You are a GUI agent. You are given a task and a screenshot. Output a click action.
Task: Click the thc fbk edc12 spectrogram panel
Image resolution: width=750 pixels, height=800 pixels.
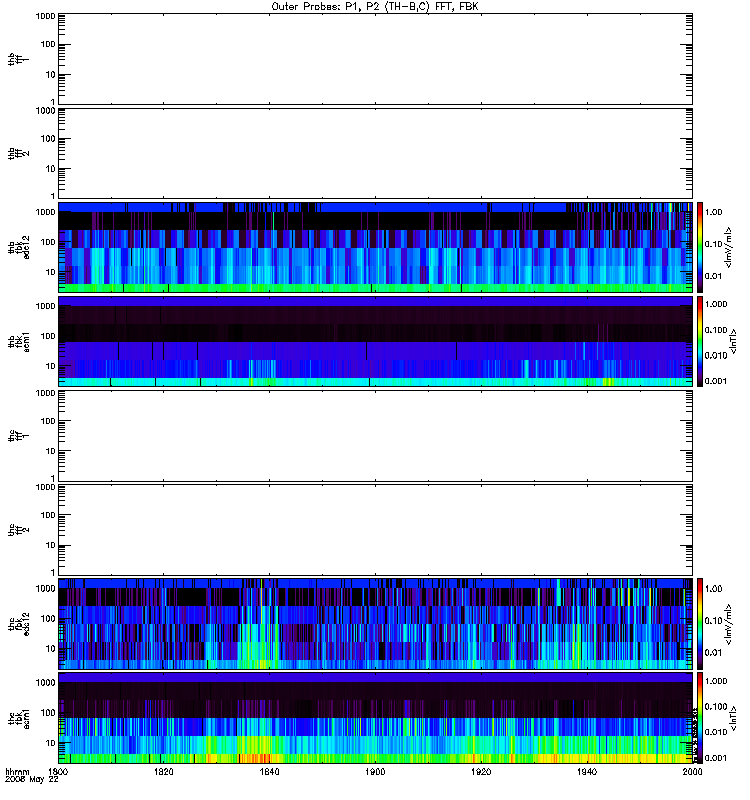coord(376,624)
